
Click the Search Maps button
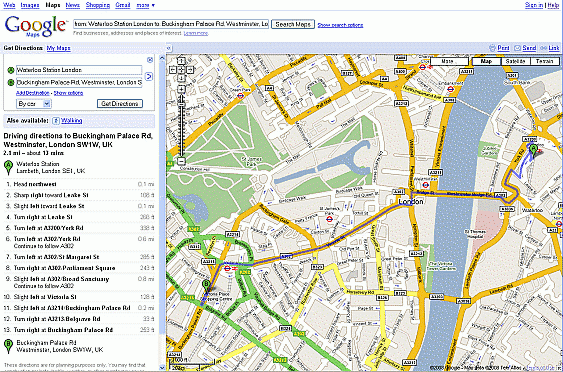click(293, 24)
